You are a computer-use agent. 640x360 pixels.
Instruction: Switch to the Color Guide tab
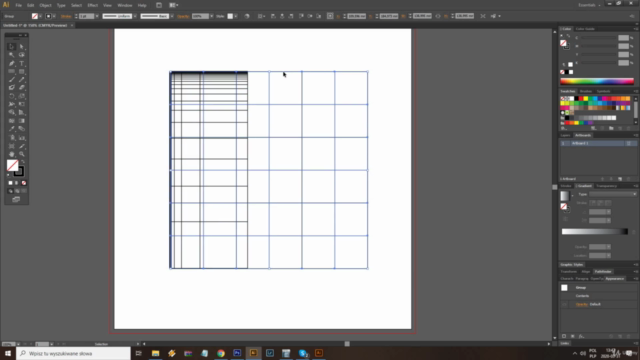[585, 29]
